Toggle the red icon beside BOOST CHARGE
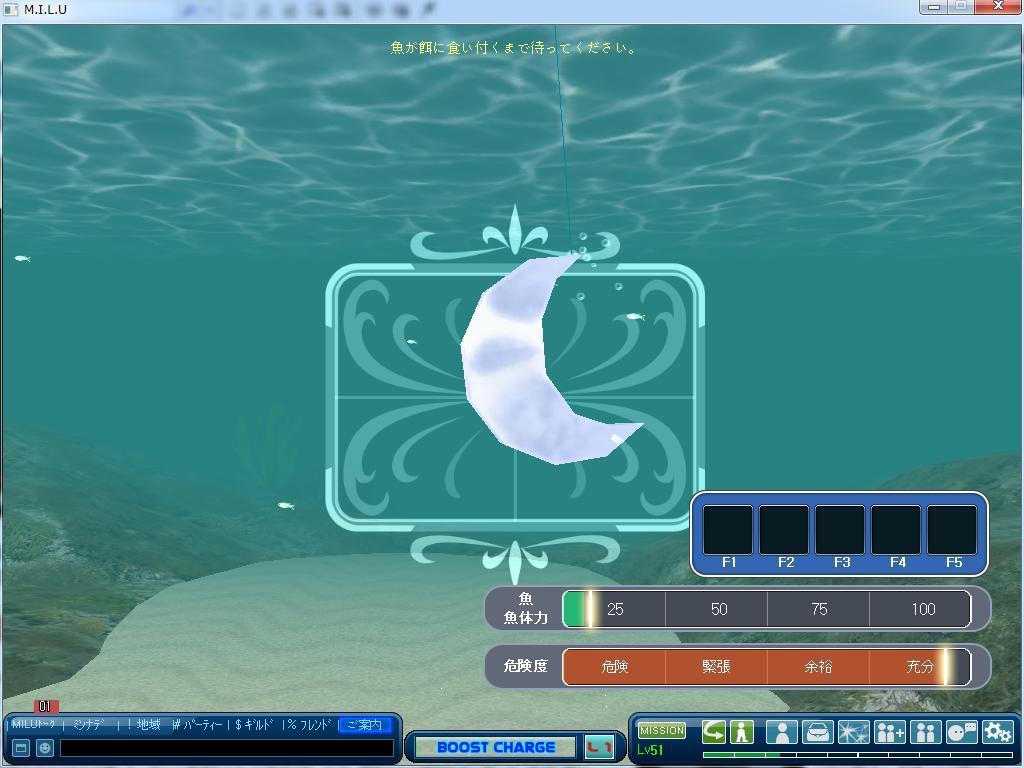 [x=599, y=747]
